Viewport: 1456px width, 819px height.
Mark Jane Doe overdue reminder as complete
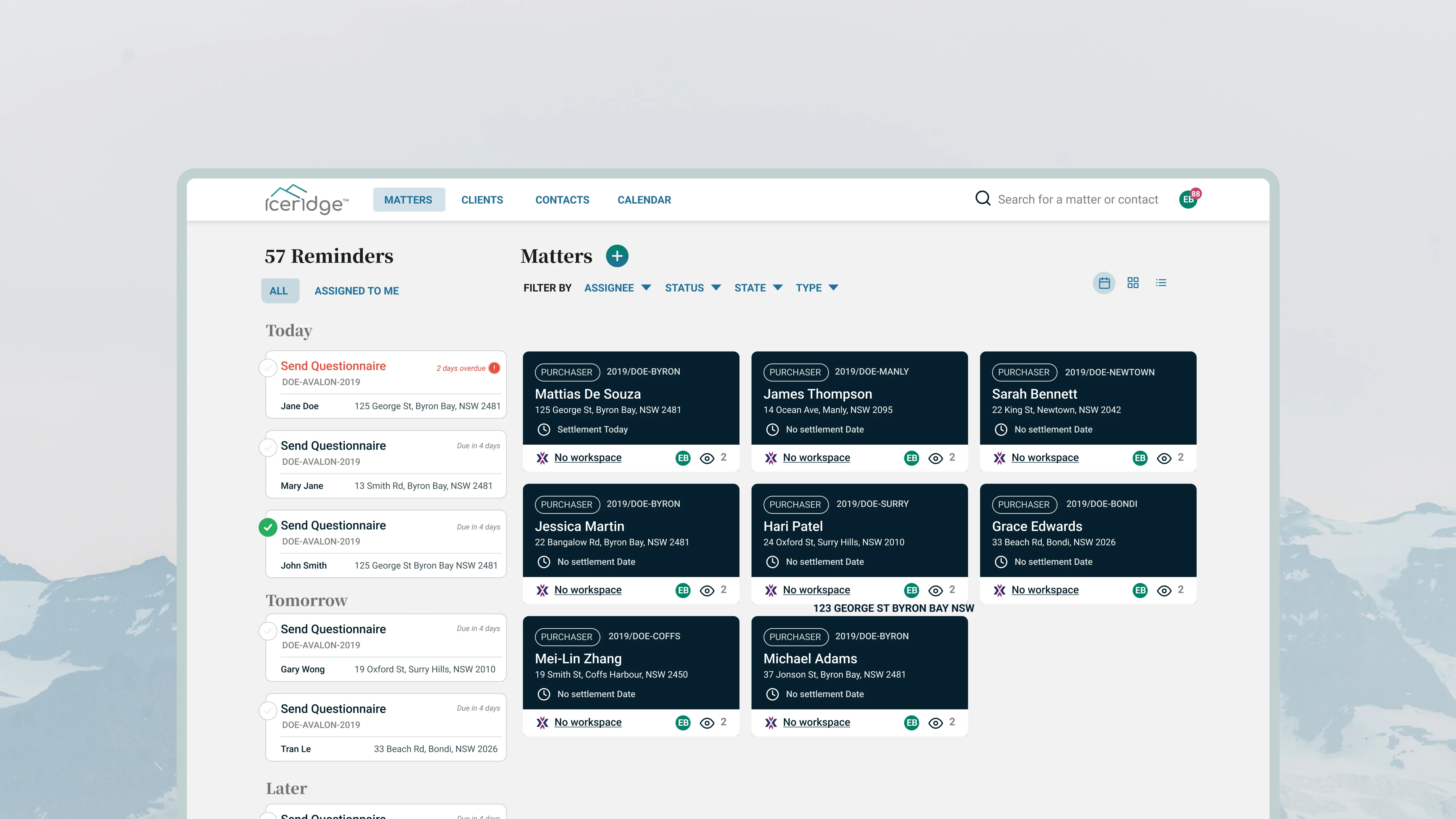pos(268,367)
